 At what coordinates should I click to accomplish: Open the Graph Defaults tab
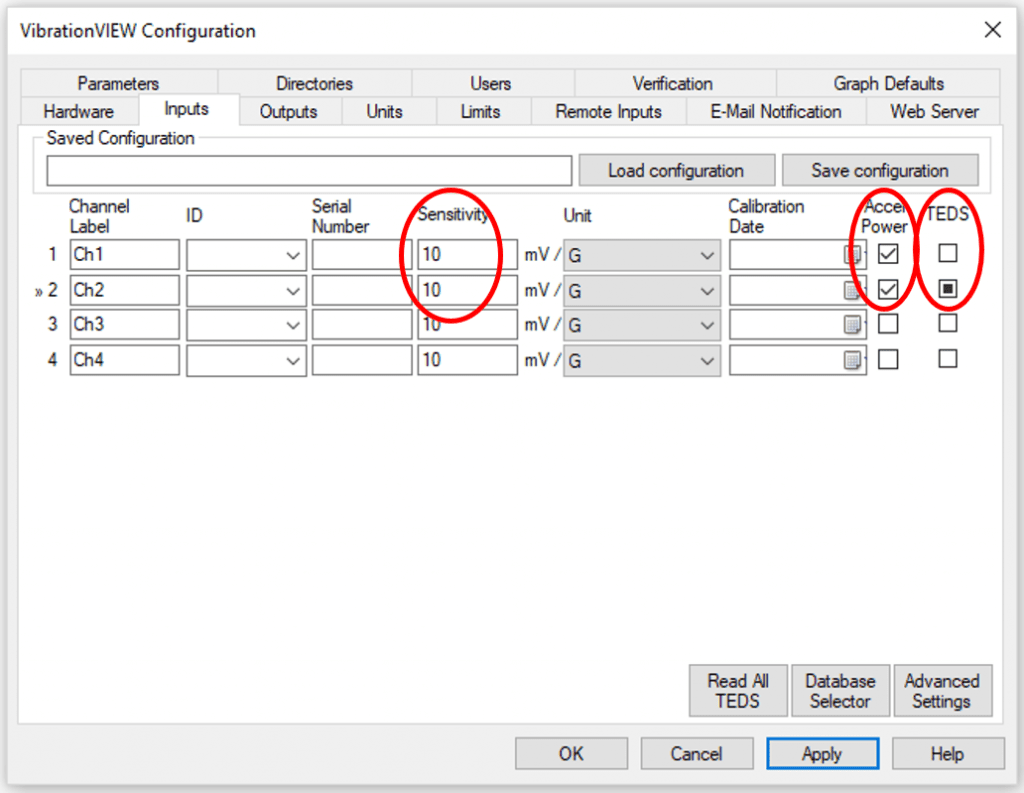(888, 84)
